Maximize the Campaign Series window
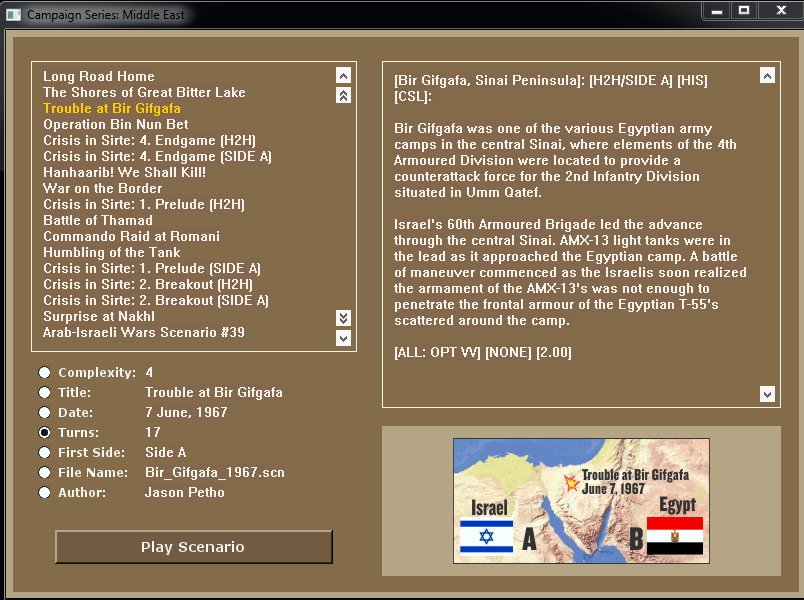This screenshot has width=804, height=600. point(744,11)
